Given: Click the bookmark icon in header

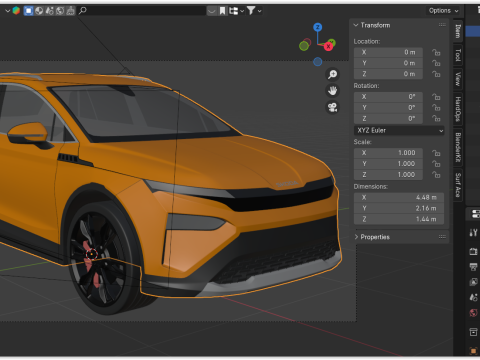Looking at the screenshot, I should 222,11.
